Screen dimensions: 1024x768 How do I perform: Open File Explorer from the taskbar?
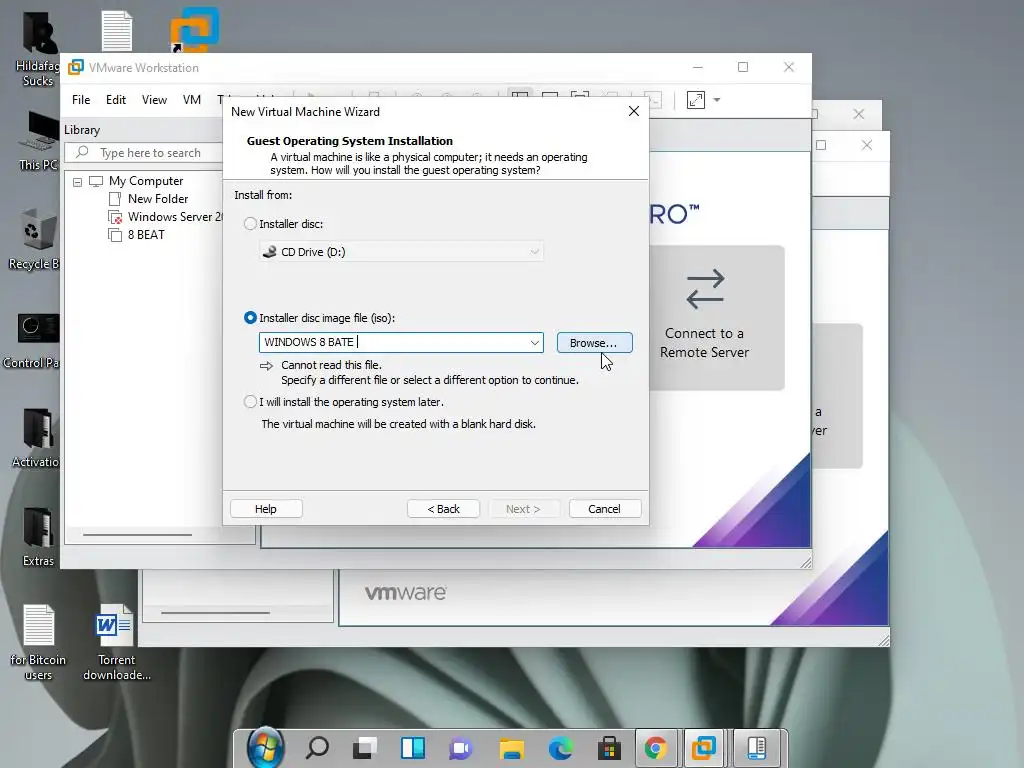click(x=511, y=748)
